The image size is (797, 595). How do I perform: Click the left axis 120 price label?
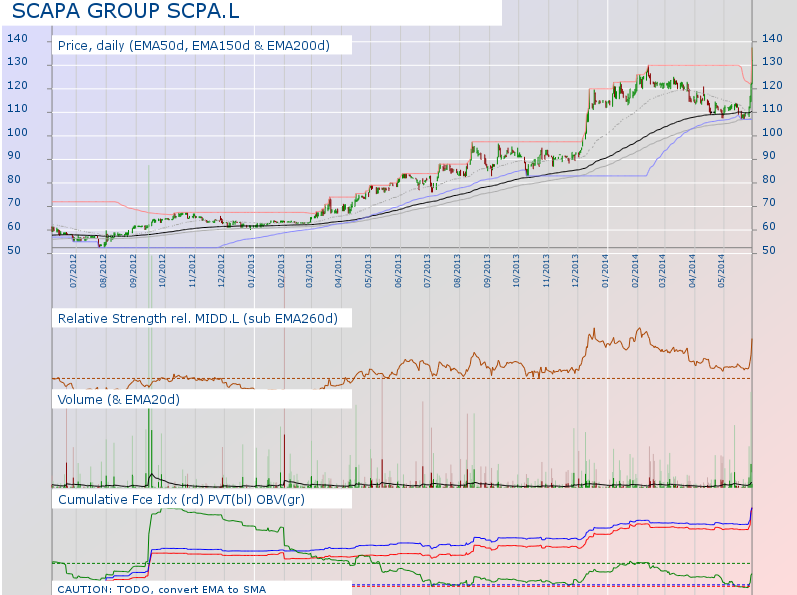coord(17,85)
